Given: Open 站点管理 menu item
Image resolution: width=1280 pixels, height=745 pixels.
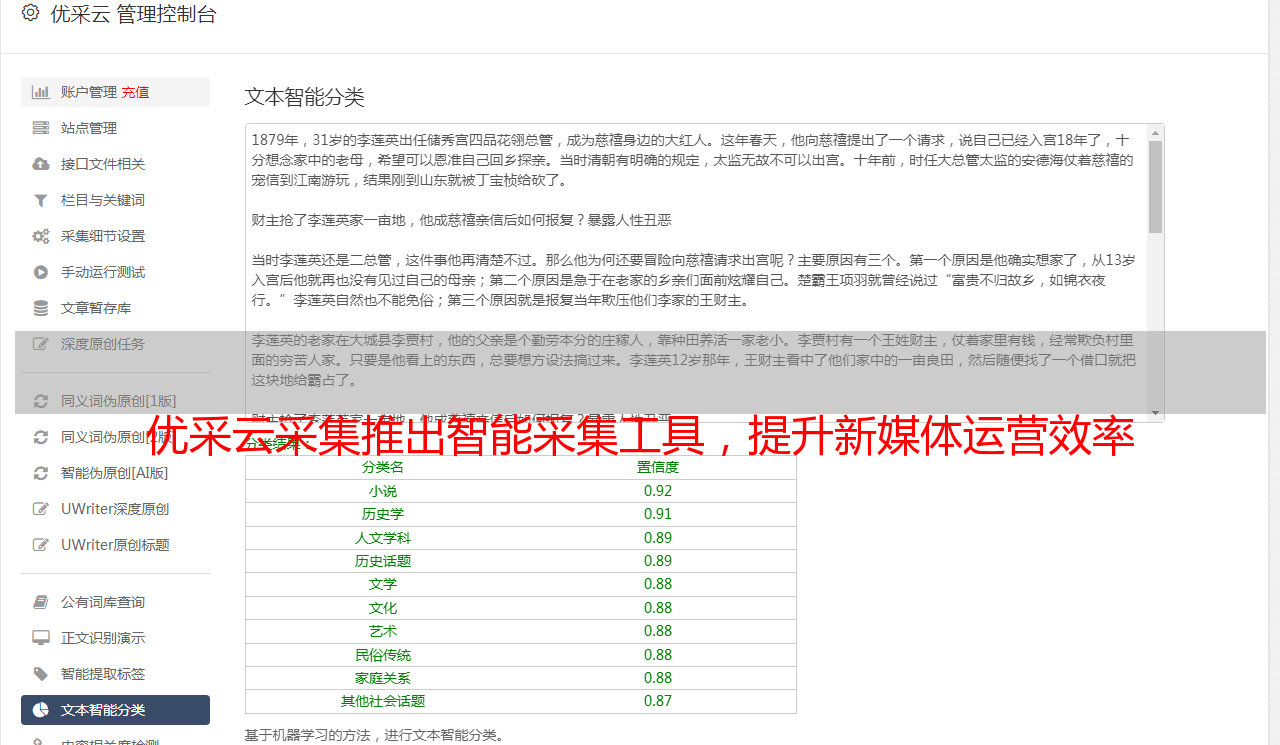Looking at the screenshot, I should coord(115,128).
